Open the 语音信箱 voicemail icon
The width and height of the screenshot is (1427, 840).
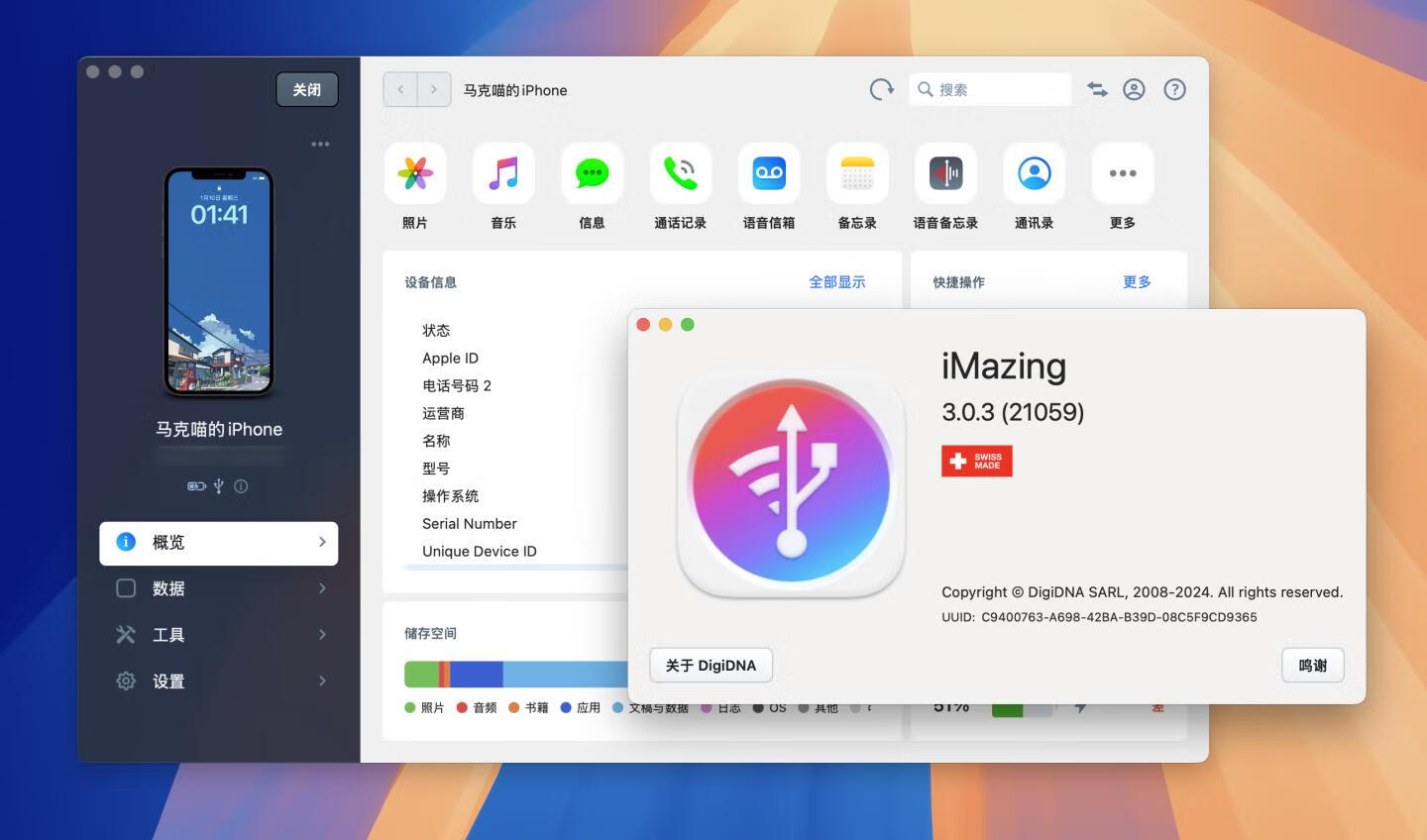[769, 173]
